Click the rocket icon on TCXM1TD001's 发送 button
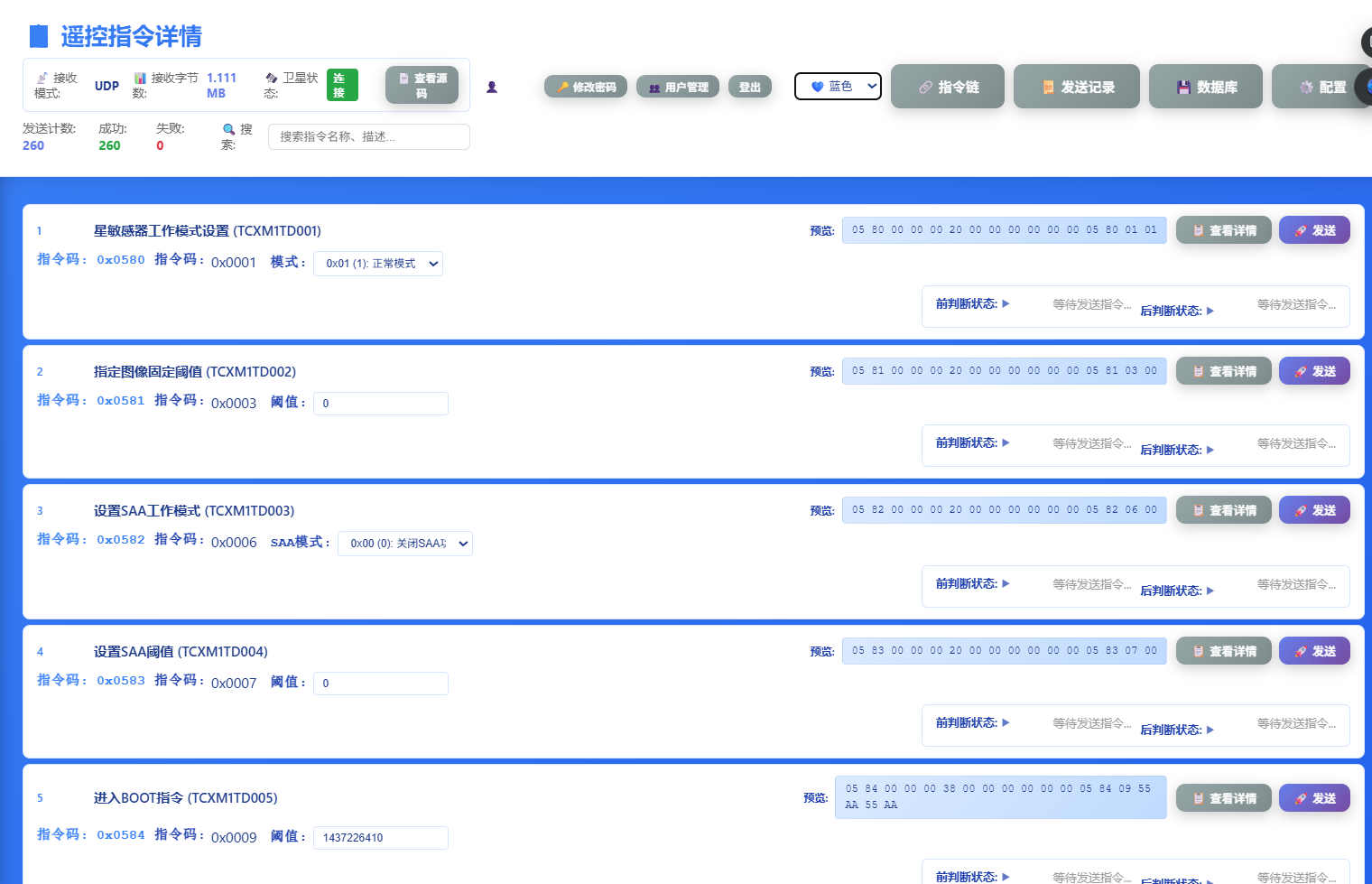This screenshot has width=1372, height=884. [x=1300, y=229]
